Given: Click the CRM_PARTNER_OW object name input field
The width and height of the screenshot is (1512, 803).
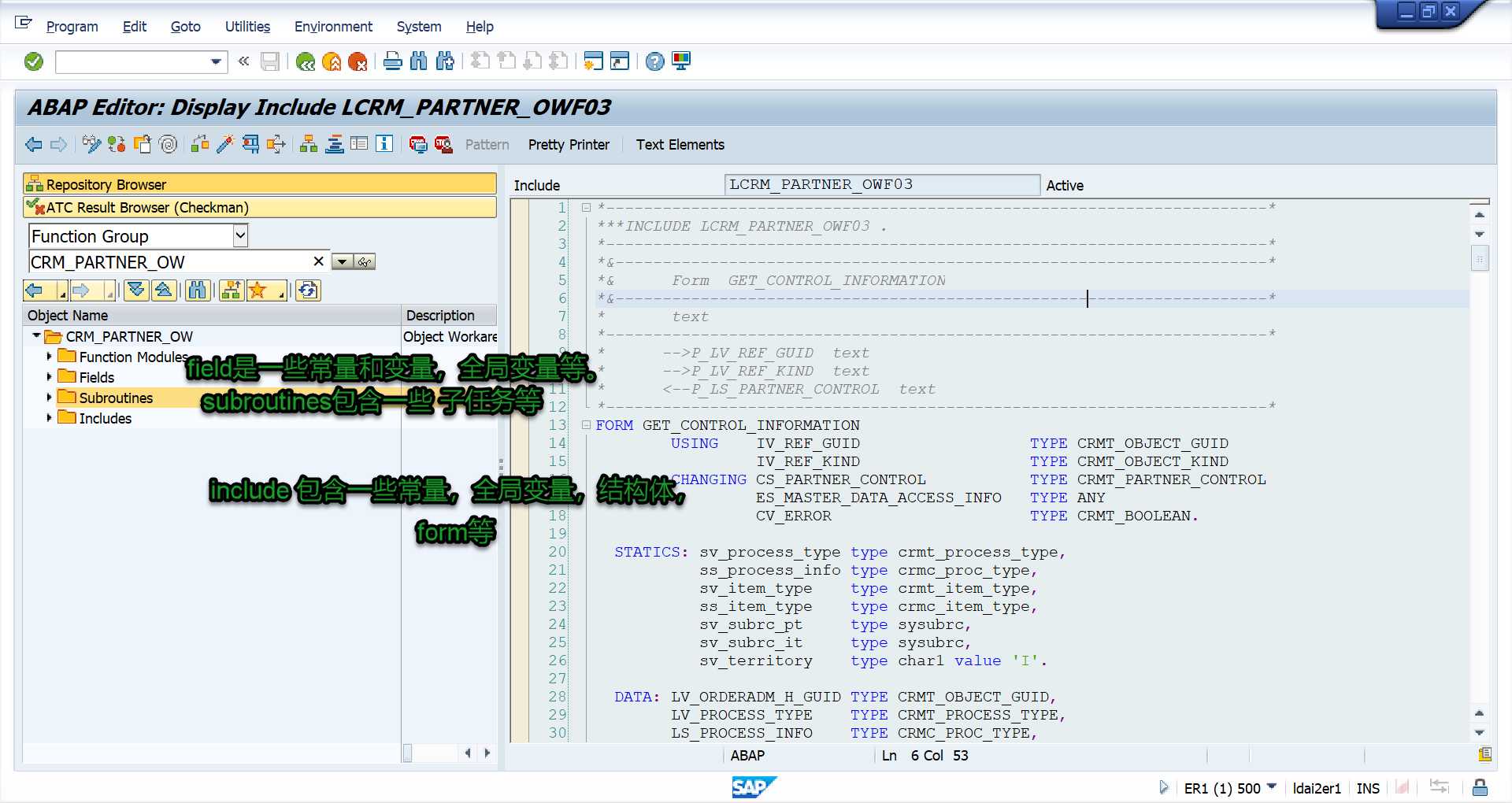Looking at the screenshot, I should click(x=169, y=262).
